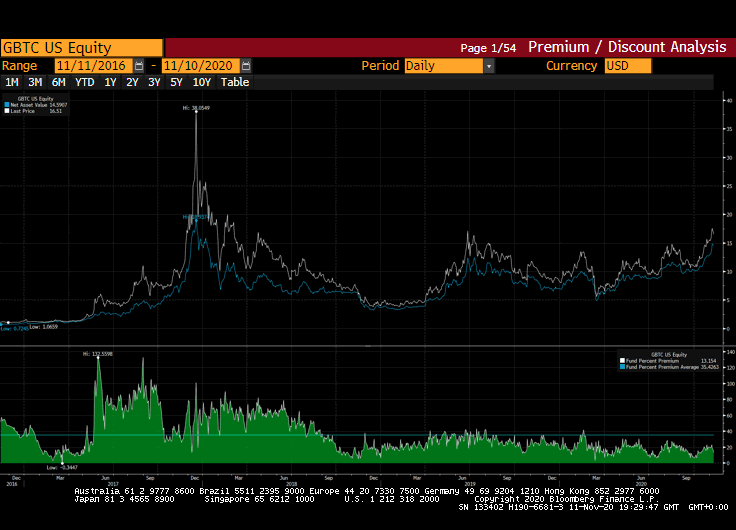The width and height of the screenshot is (736, 530).
Task: Open the start date calendar picker
Action: pyautogui.click(x=139, y=66)
